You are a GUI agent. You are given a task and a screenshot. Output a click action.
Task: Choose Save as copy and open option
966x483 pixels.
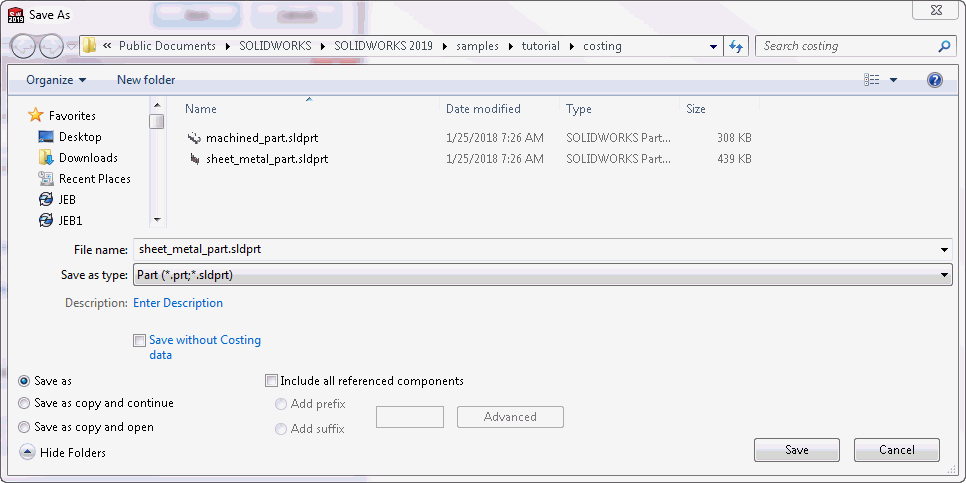point(24,428)
